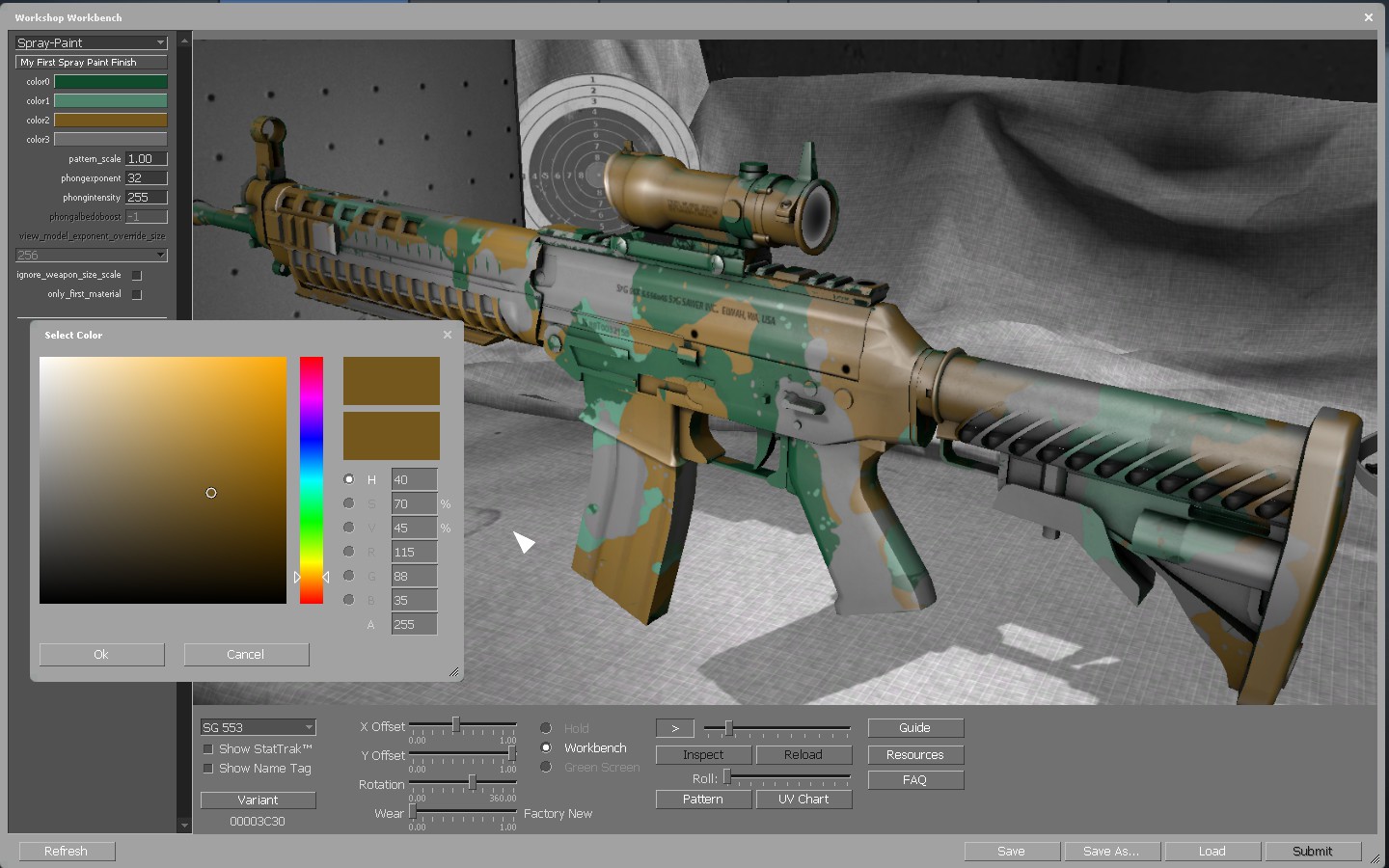Click the Variant button
This screenshot has height=868, width=1389.
(258, 800)
